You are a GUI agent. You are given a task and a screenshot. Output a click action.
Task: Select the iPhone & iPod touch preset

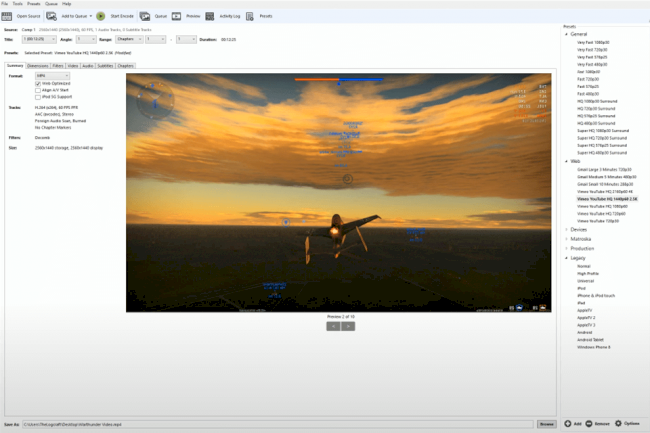596,296
